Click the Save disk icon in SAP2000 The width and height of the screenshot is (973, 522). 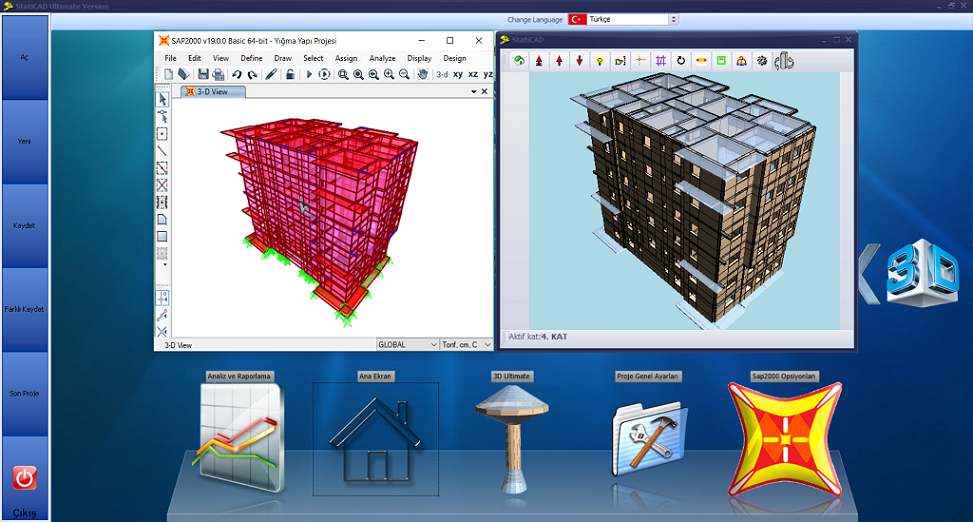click(203, 75)
